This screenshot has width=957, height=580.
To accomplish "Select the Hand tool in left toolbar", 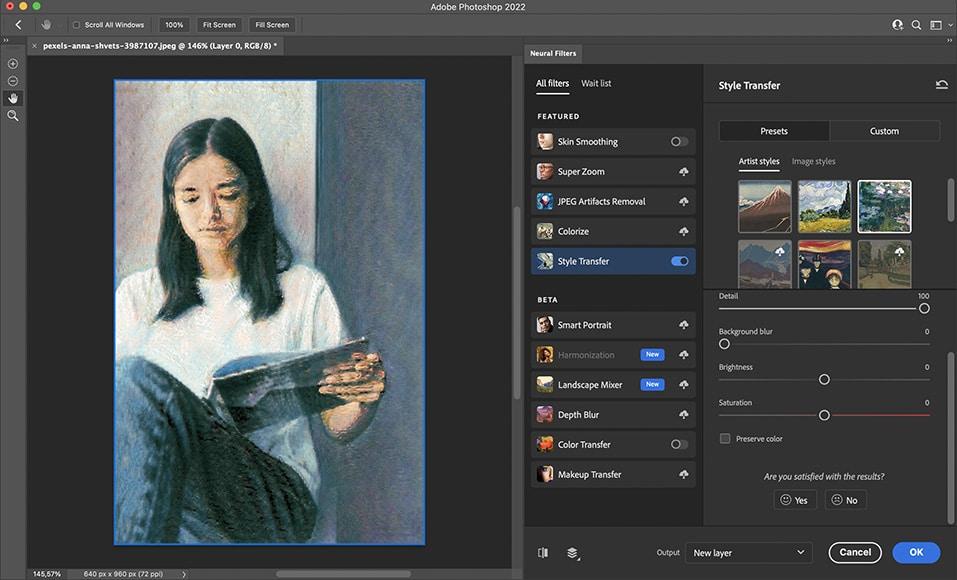I will [x=13, y=98].
